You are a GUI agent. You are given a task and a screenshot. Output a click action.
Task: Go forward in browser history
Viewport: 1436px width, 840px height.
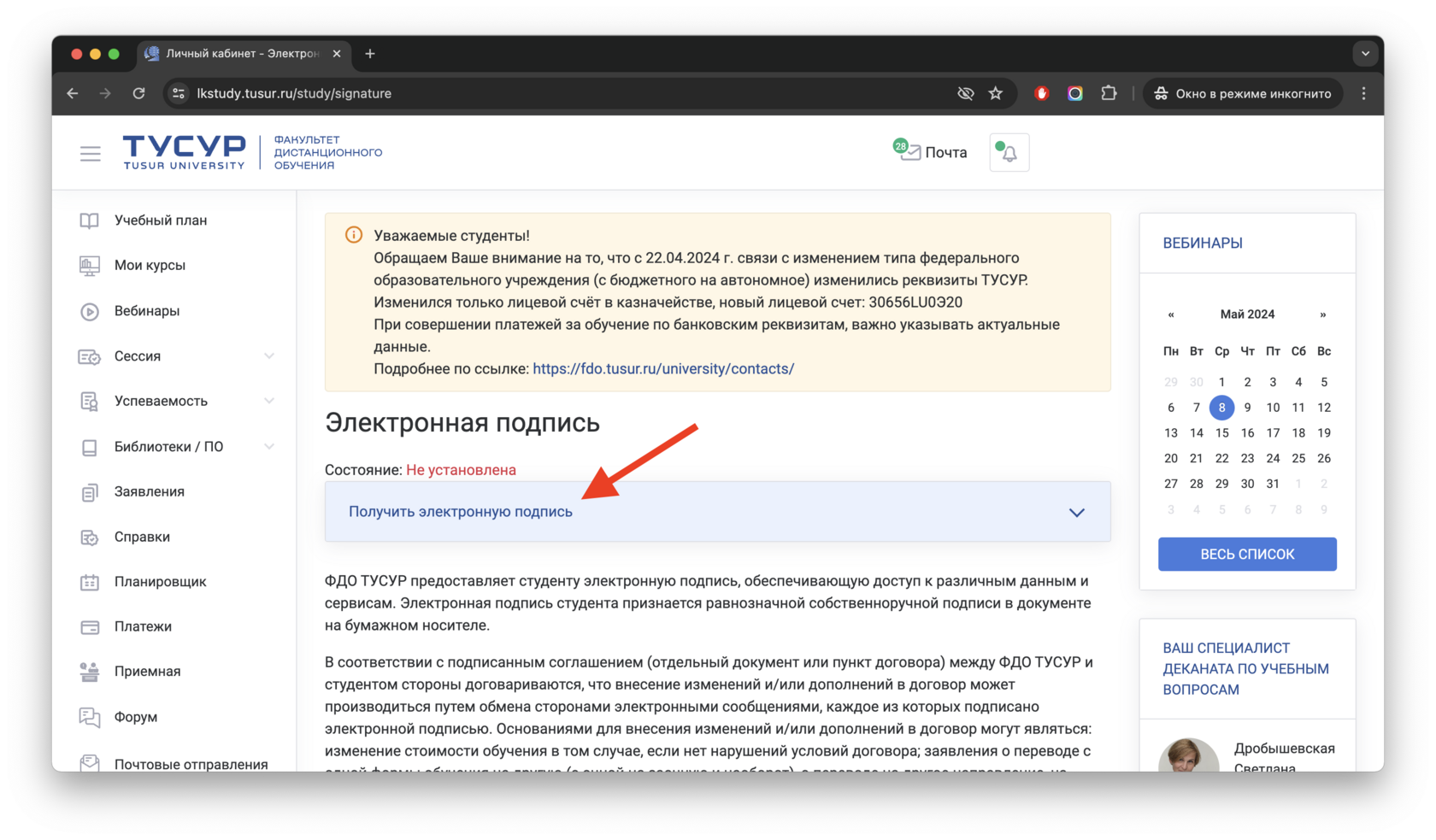(105, 93)
